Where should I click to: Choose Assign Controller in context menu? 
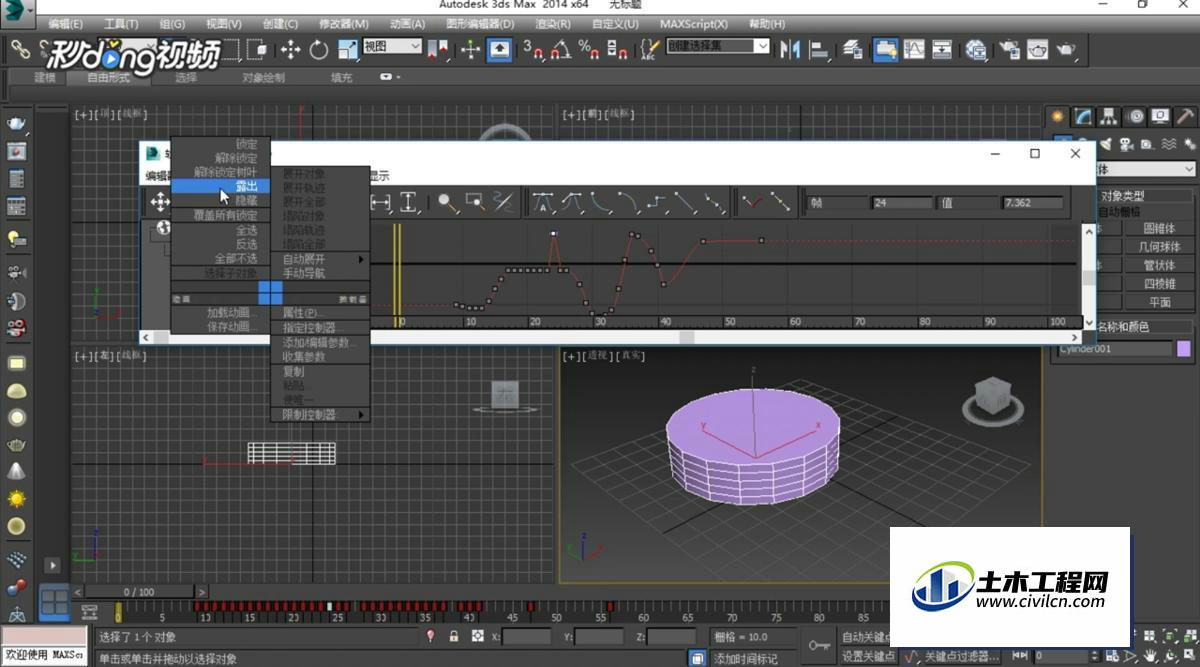320,328
